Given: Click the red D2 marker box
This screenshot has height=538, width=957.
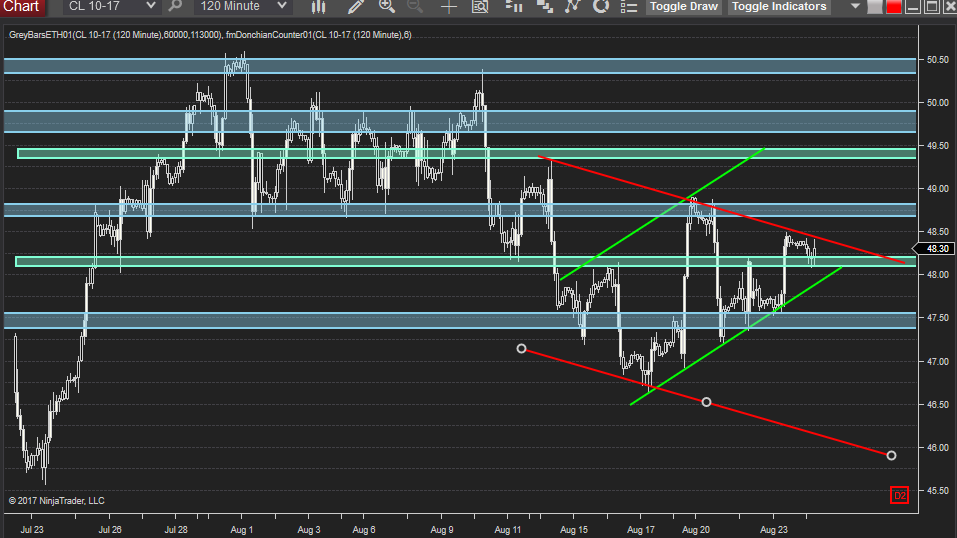Looking at the screenshot, I should 900,495.
